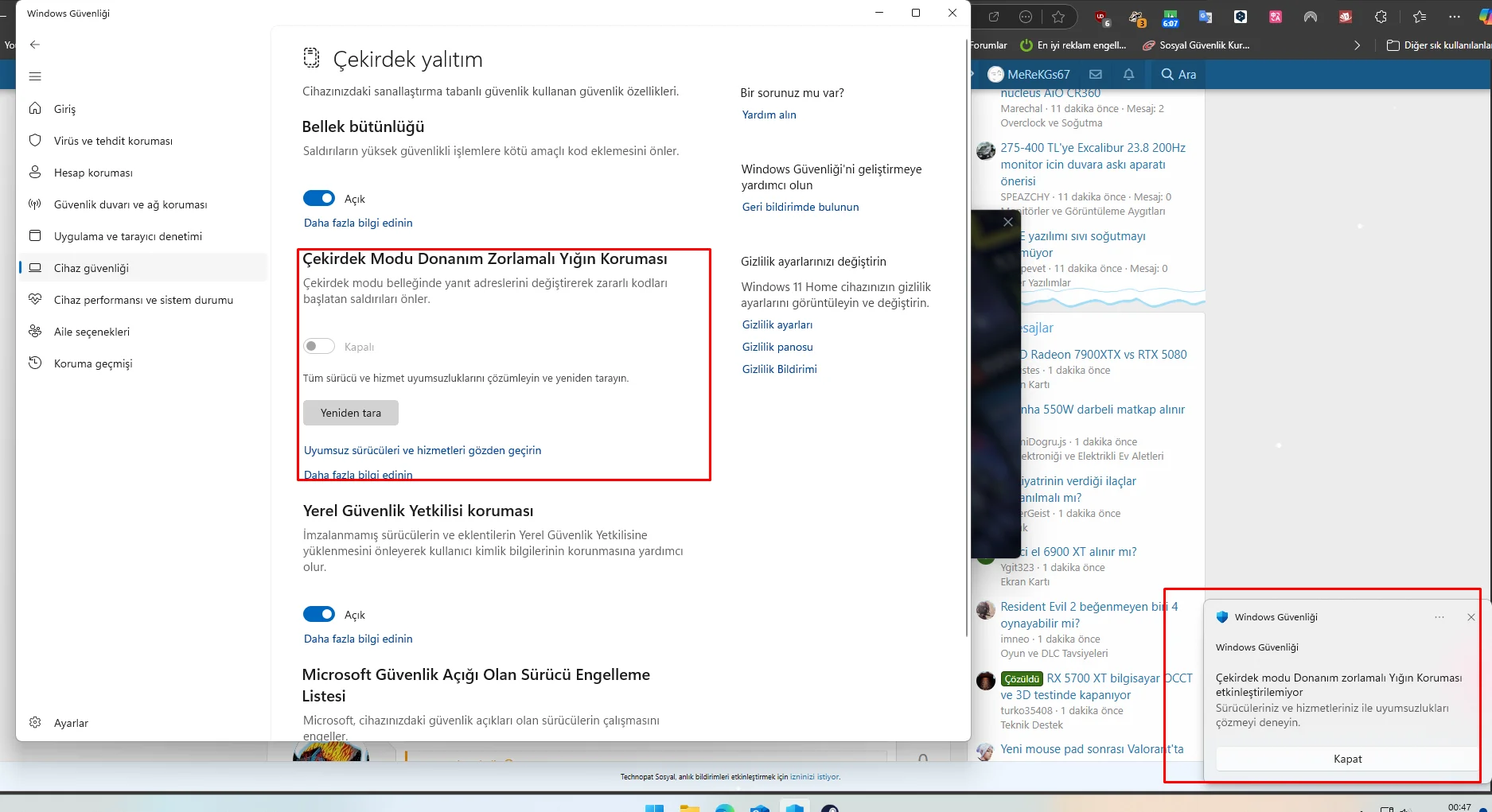
Task: Open browser settings and more menu
Action: (1455, 17)
